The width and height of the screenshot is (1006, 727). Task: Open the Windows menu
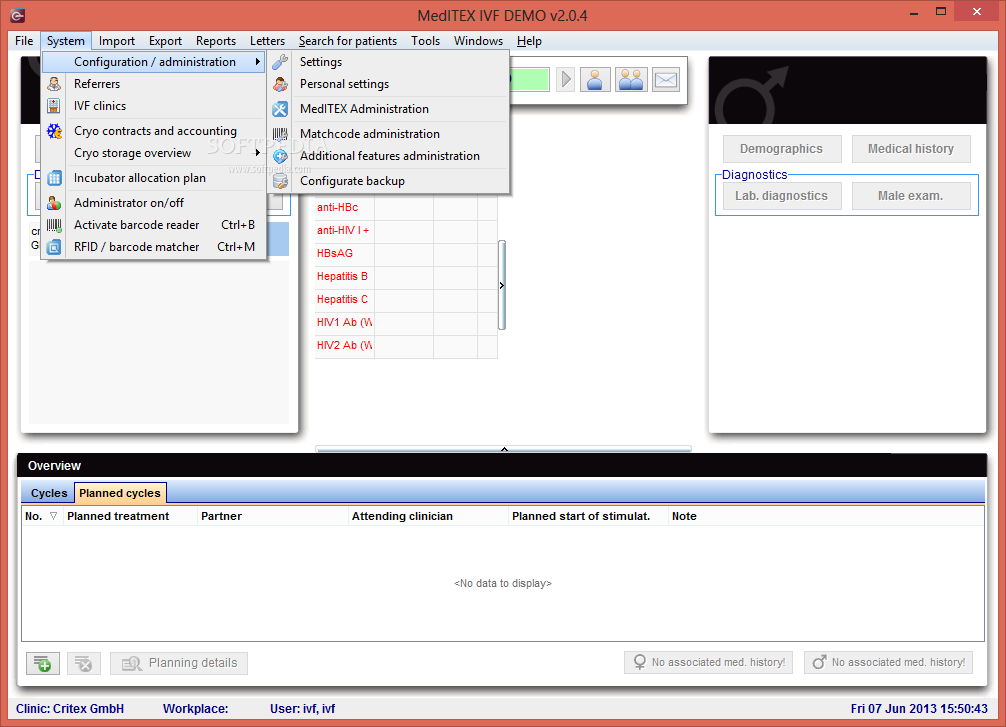click(478, 41)
